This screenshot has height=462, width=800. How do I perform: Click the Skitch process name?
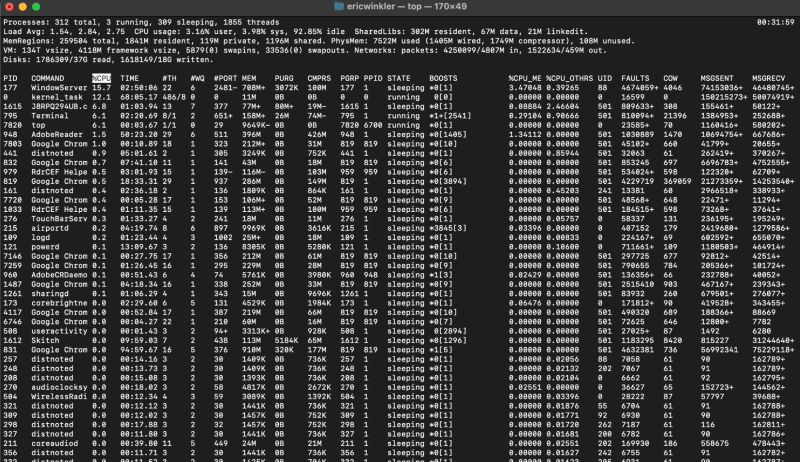click(x=45, y=340)
